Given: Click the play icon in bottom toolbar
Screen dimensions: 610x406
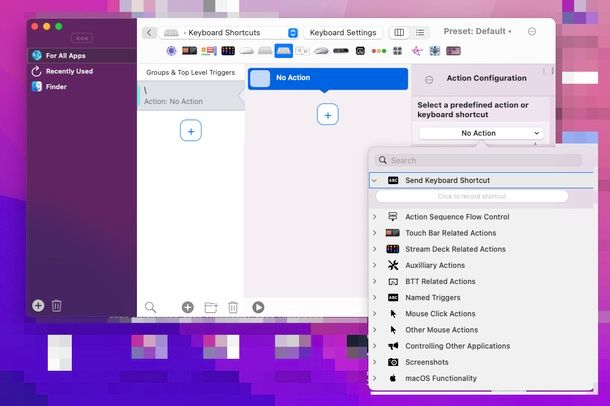Looking at the screenshot, I should [x=258, y=307].
